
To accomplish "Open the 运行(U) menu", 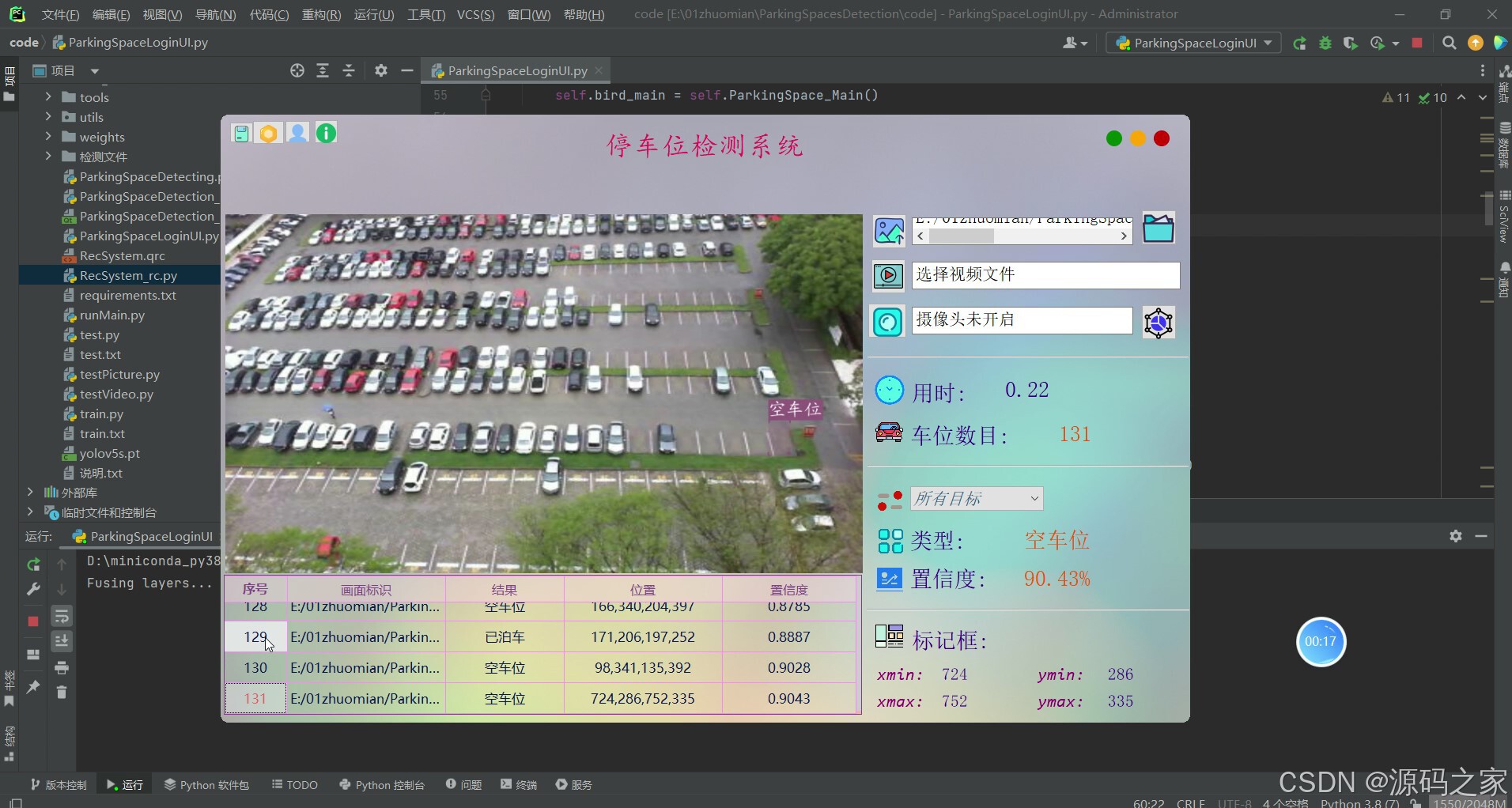I will (x=374, y=14).
